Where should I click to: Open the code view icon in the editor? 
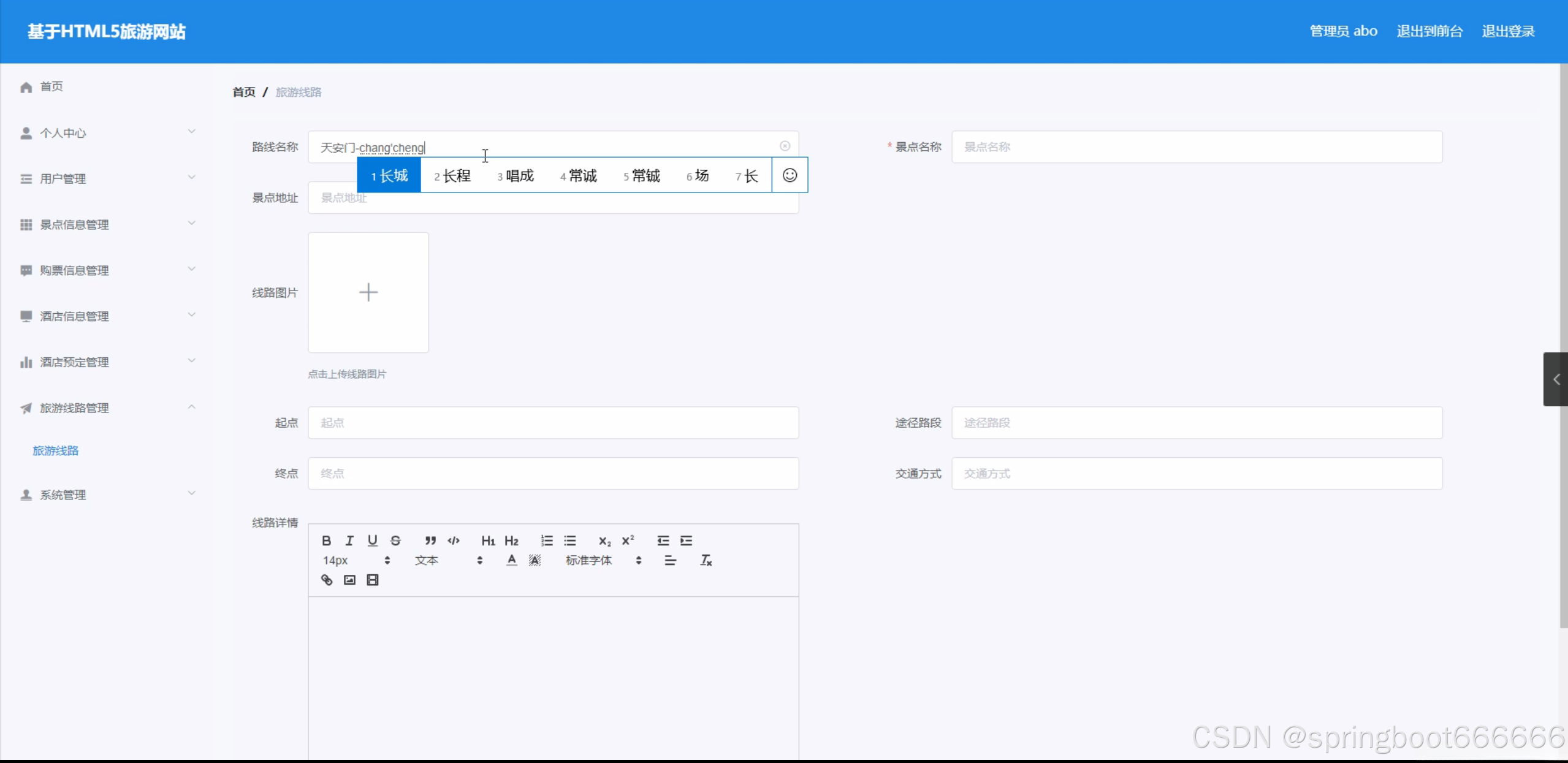coord(453,541)
